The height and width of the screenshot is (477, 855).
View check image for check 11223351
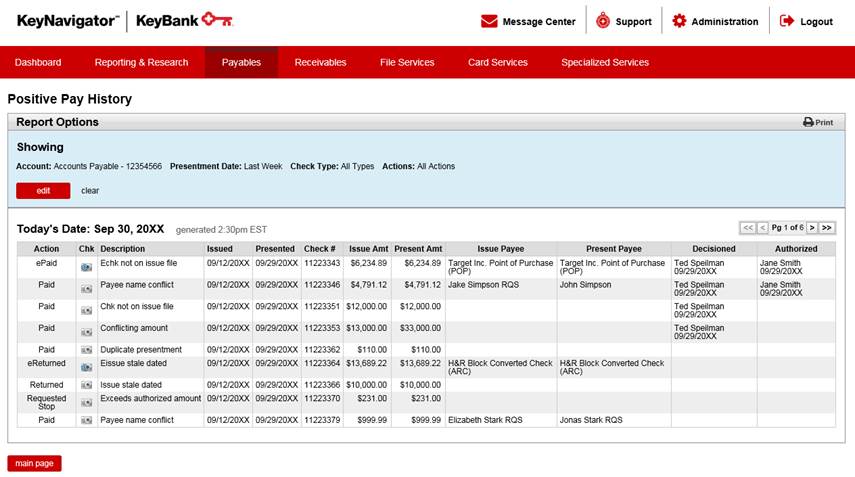(x=86, y=310)
